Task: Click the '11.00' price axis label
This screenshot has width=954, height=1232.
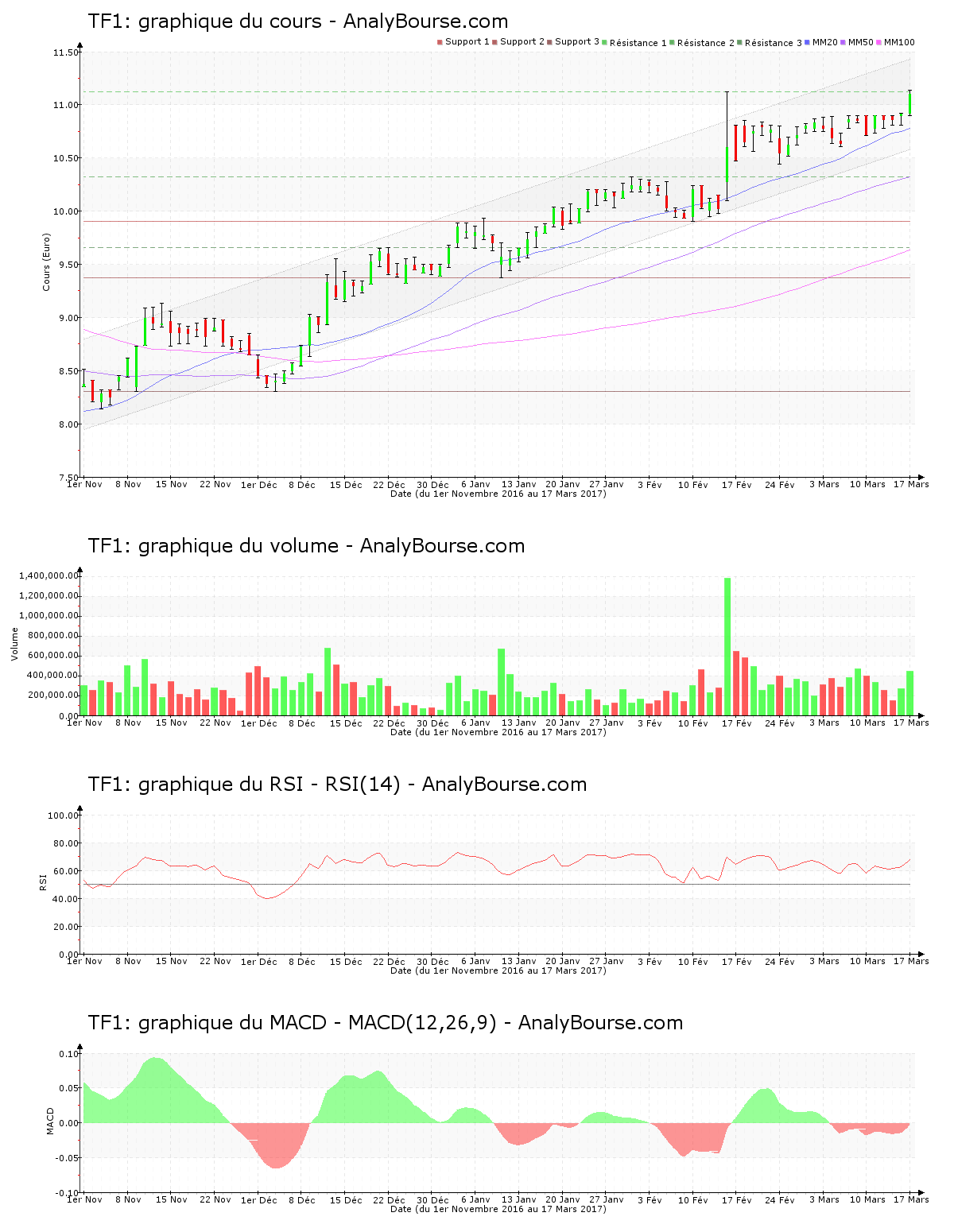Action: click(66, 105)
